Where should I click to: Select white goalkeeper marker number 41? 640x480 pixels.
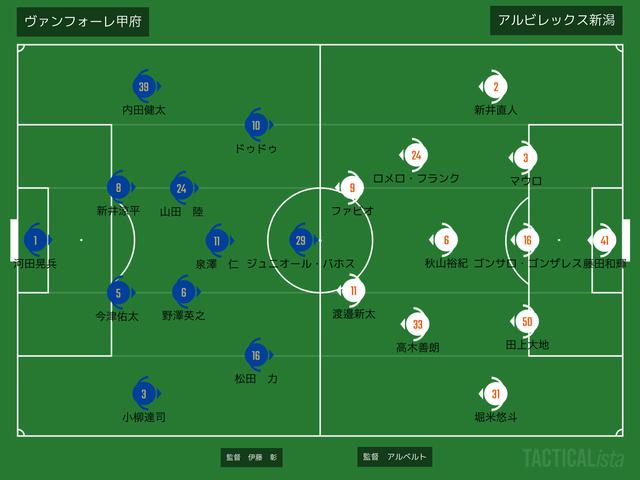coord(602,240)
